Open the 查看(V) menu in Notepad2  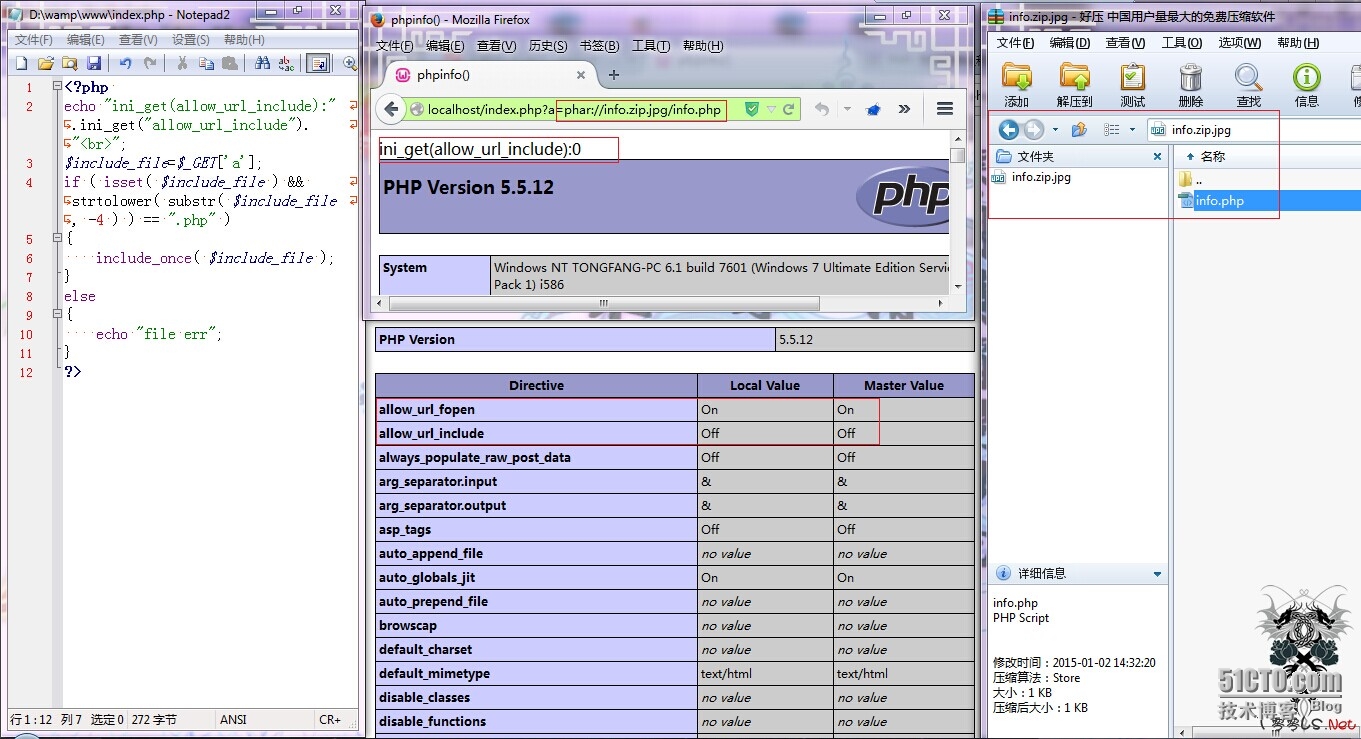[x=138, y=40]
